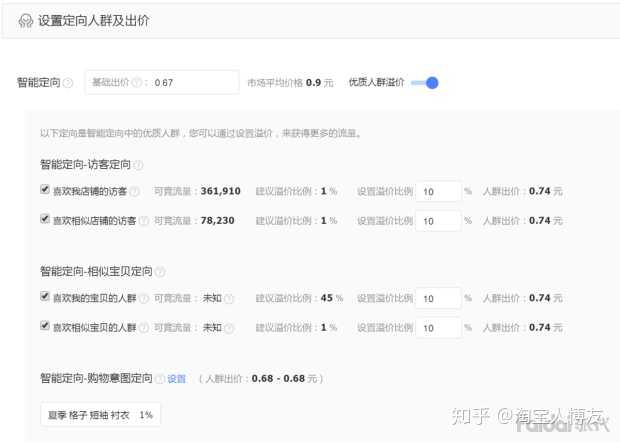This screenshot has height=443, width=620.
Task: Uncheck 喜欢相似宝贝的人群 checkbox
Action: (45, 326)
